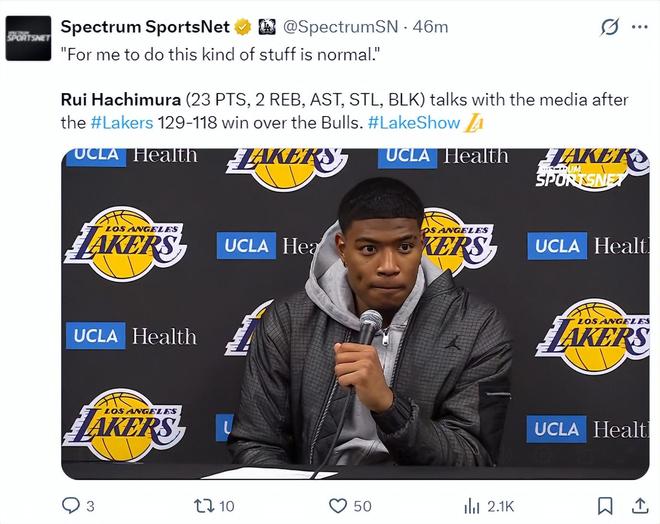Open the #Lakers hashtag
This screenshot has height=524, width=660.
tap(120, 123)
